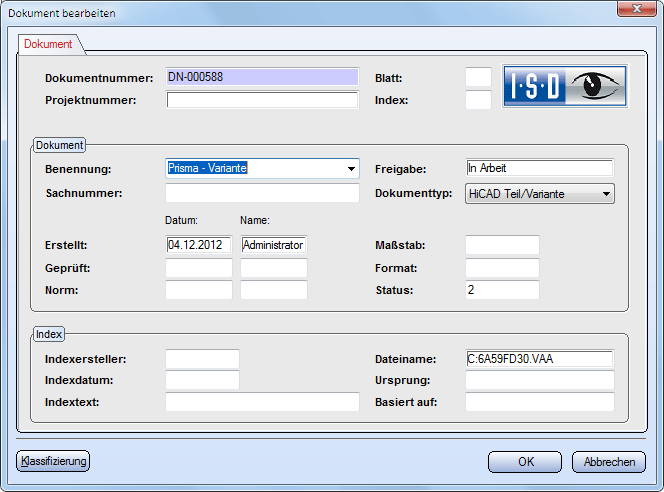Select the Dokumentnummer field
The width and height of the screenshot is (664, 492).
262,77
